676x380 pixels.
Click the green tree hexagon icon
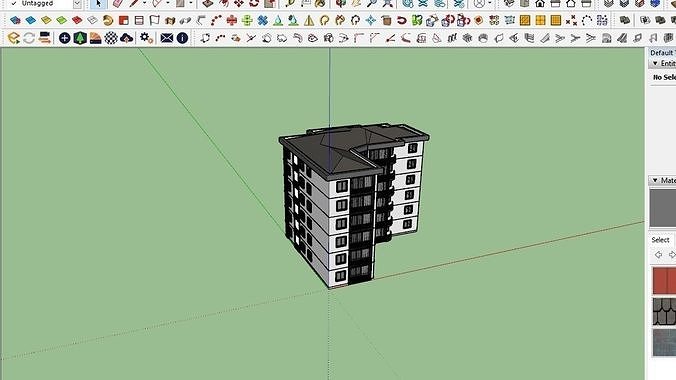(x=80, y=38)
